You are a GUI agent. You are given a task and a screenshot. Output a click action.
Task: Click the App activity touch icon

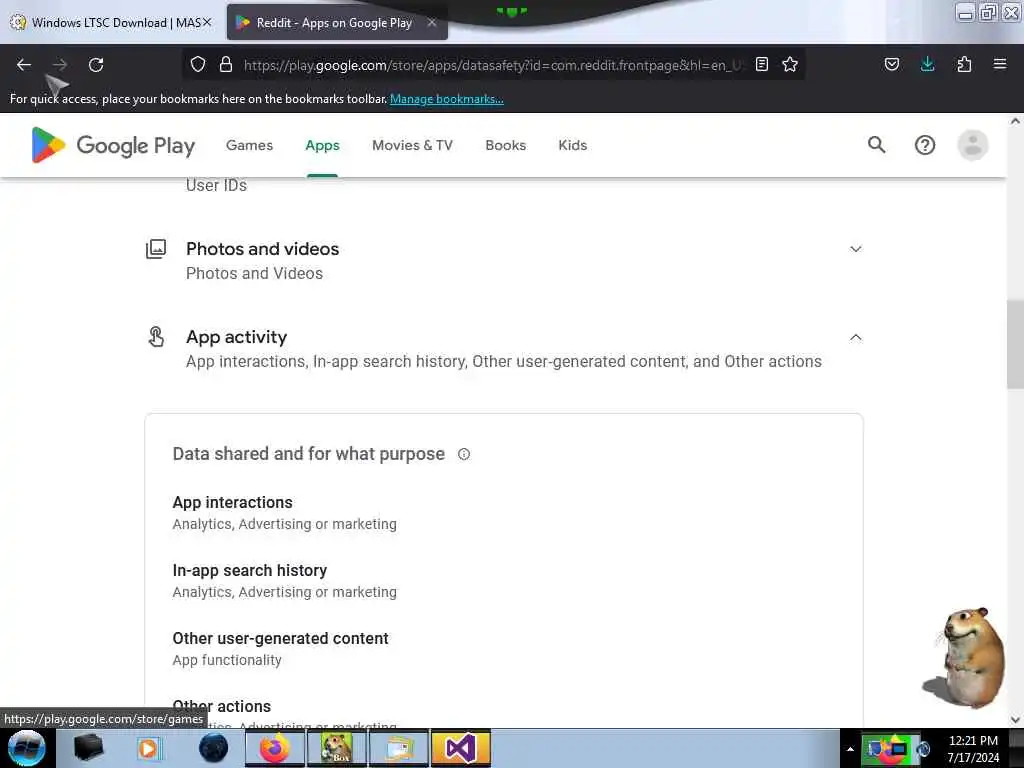click(x=156, y=337)
